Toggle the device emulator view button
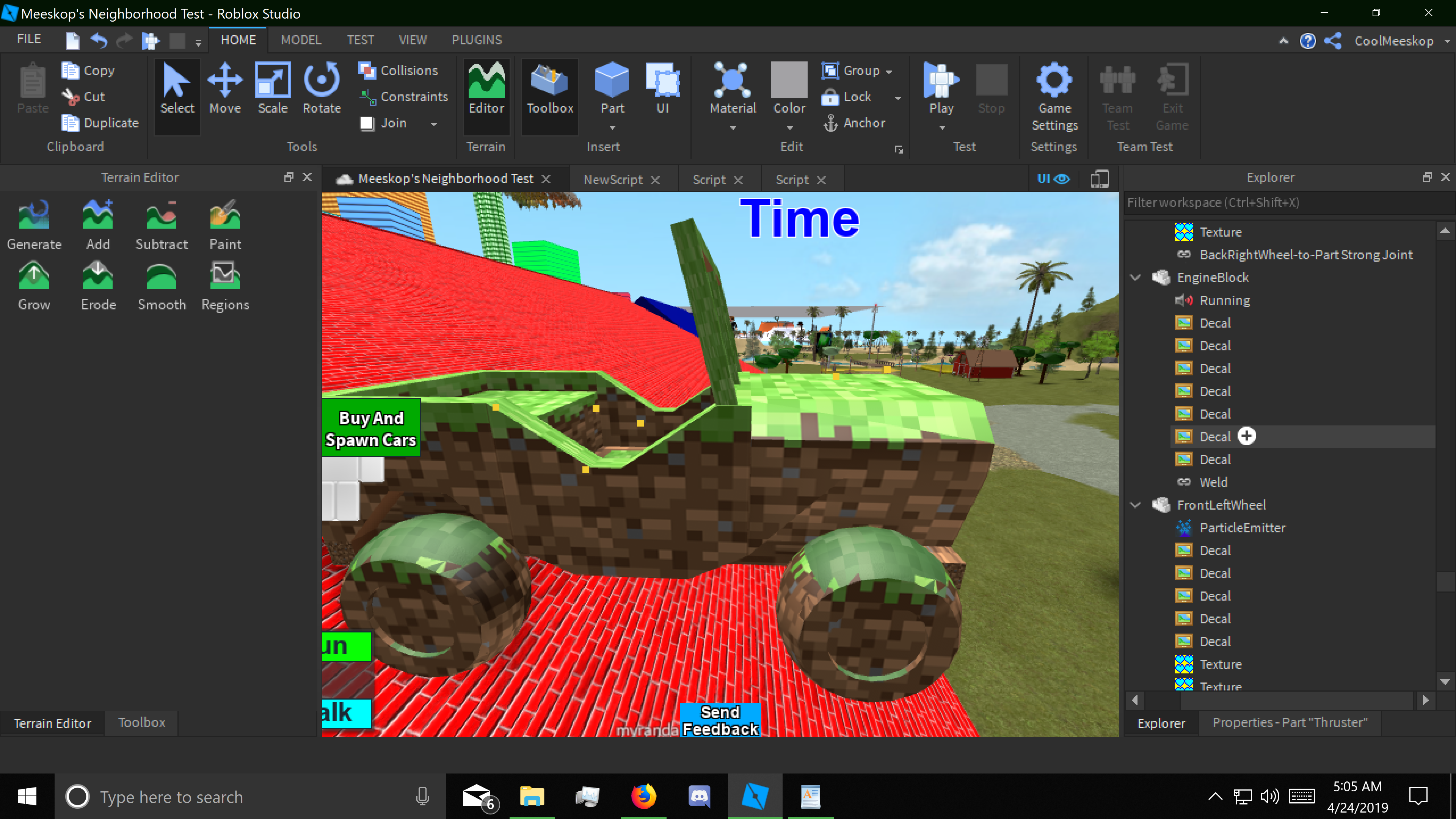Screen dimensions: 1456x819 tap(1099, 179)
